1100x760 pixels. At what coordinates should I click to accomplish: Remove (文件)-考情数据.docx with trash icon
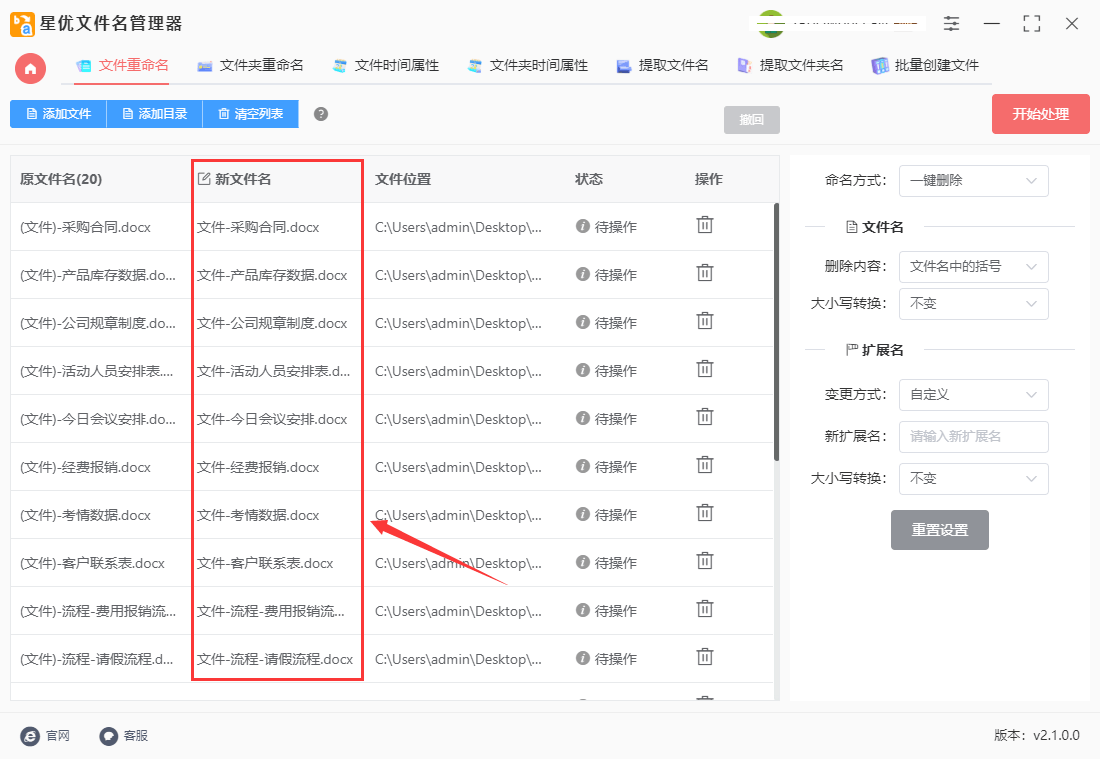pyautogui.click(x=705, y=514)
